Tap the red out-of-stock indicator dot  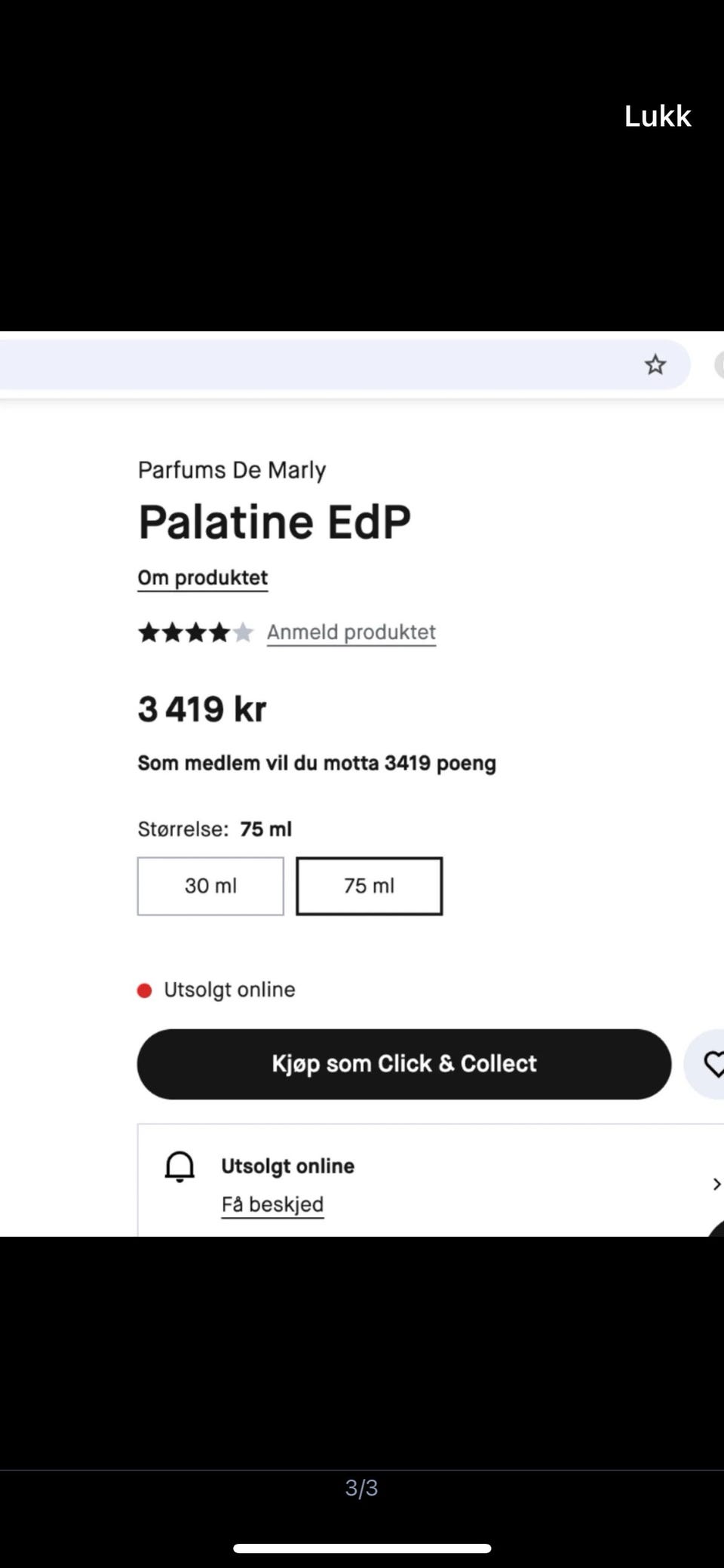pyautogui.click(x=145, y=989)
